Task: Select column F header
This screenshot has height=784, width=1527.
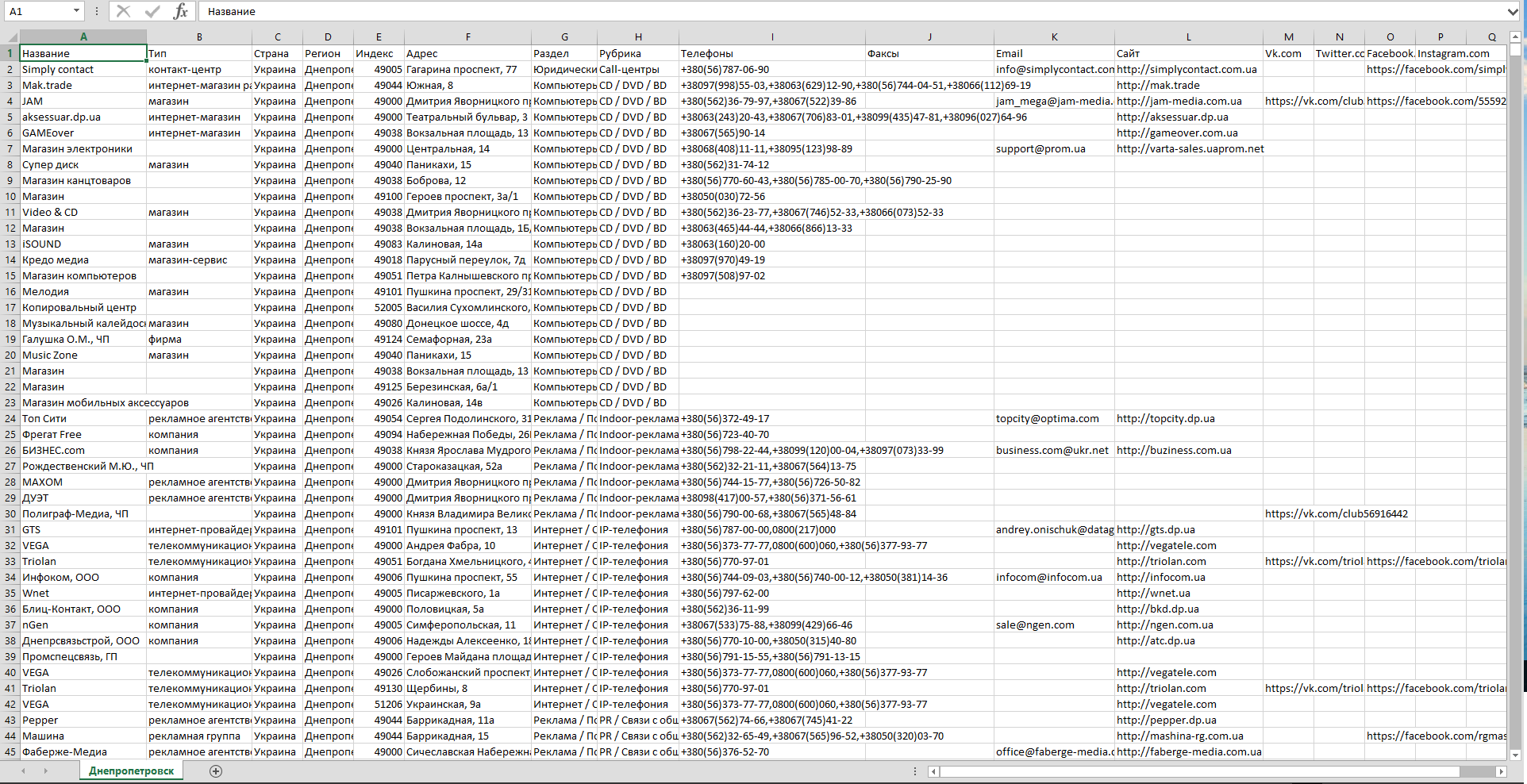Action: (x=468, y=37)
